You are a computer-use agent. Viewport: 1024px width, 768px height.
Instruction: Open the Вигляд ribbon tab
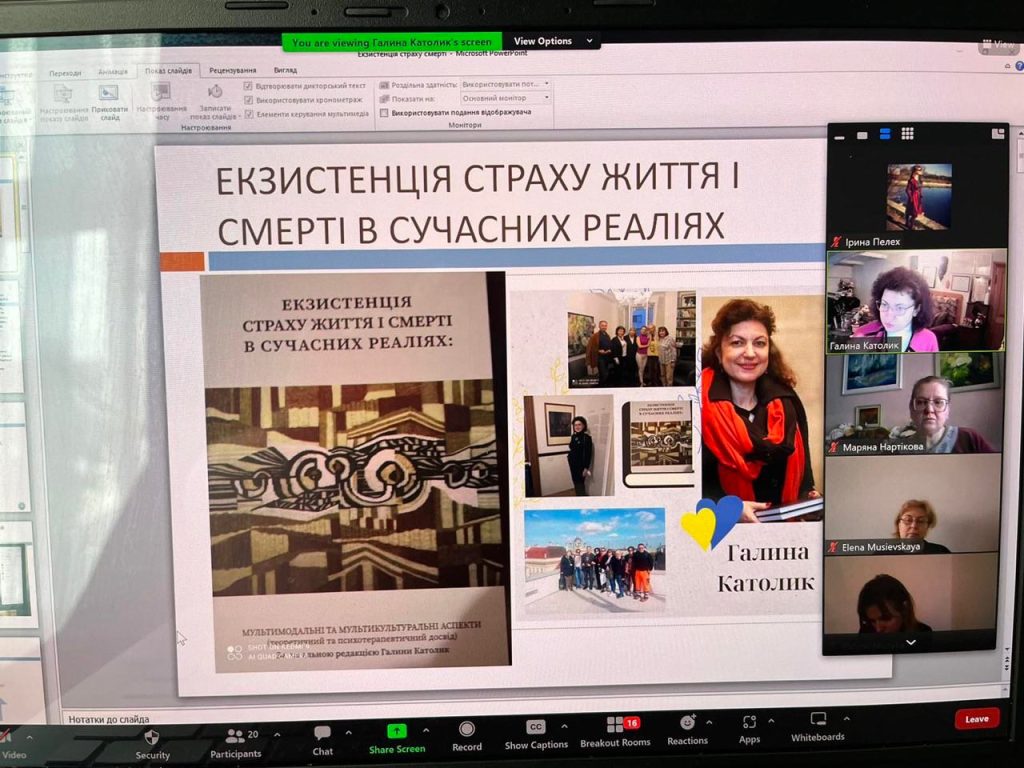point(285,70)
